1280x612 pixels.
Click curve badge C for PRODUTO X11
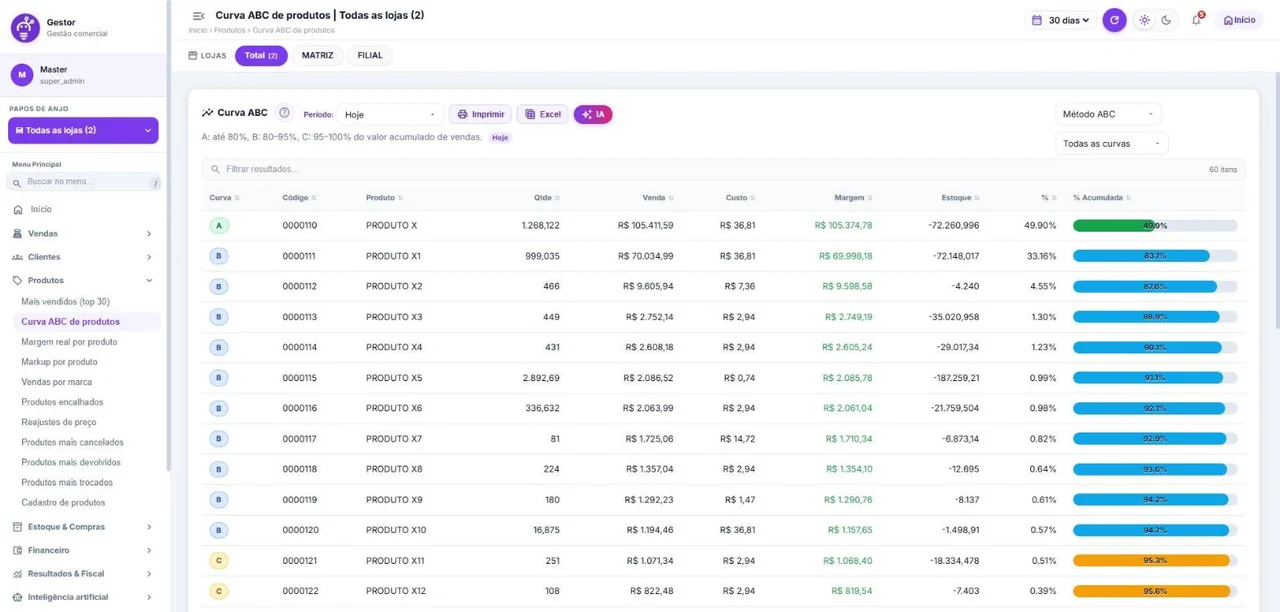pos(219,561)
